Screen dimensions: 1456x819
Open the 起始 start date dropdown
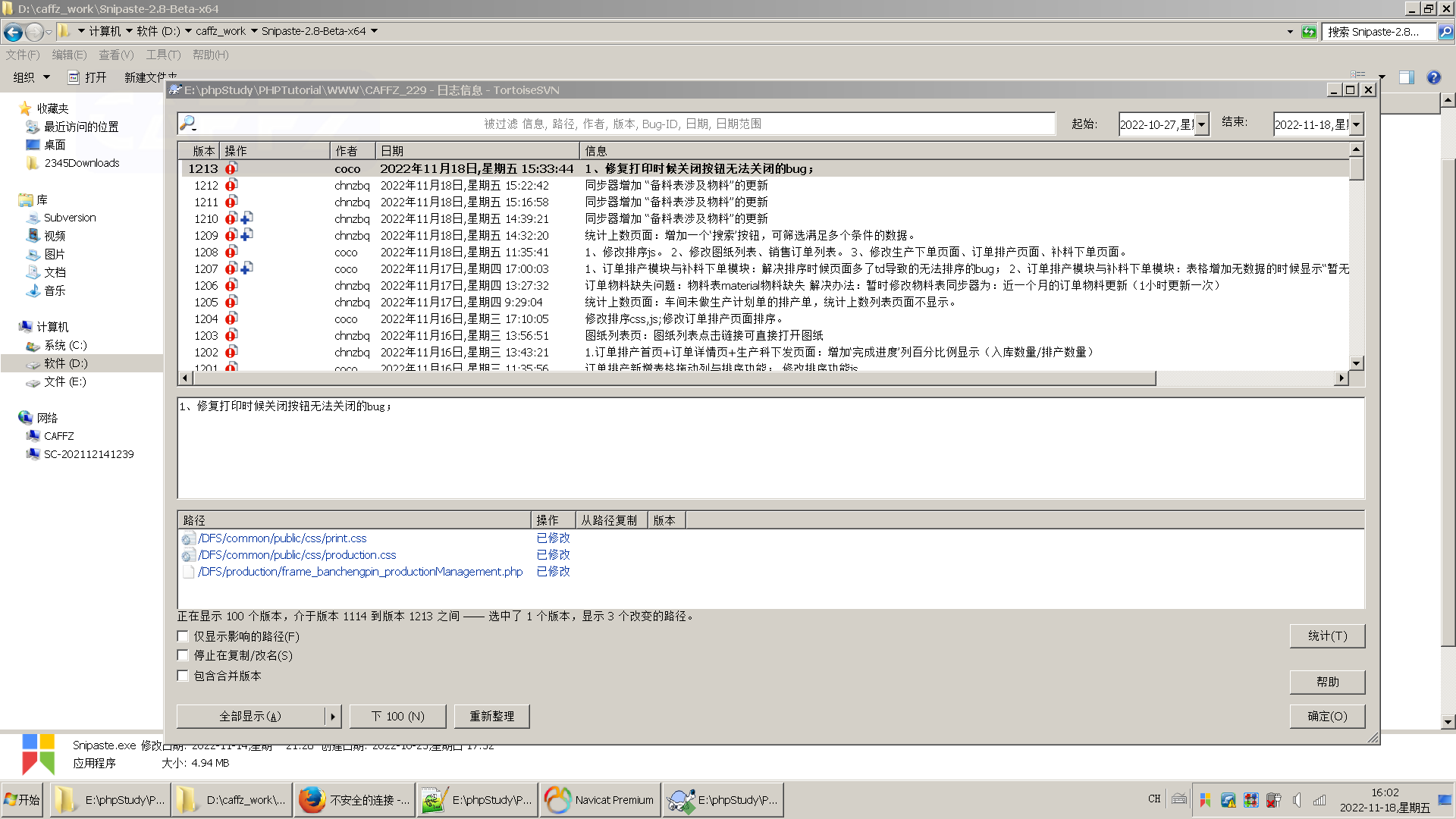pos(1201,124)
